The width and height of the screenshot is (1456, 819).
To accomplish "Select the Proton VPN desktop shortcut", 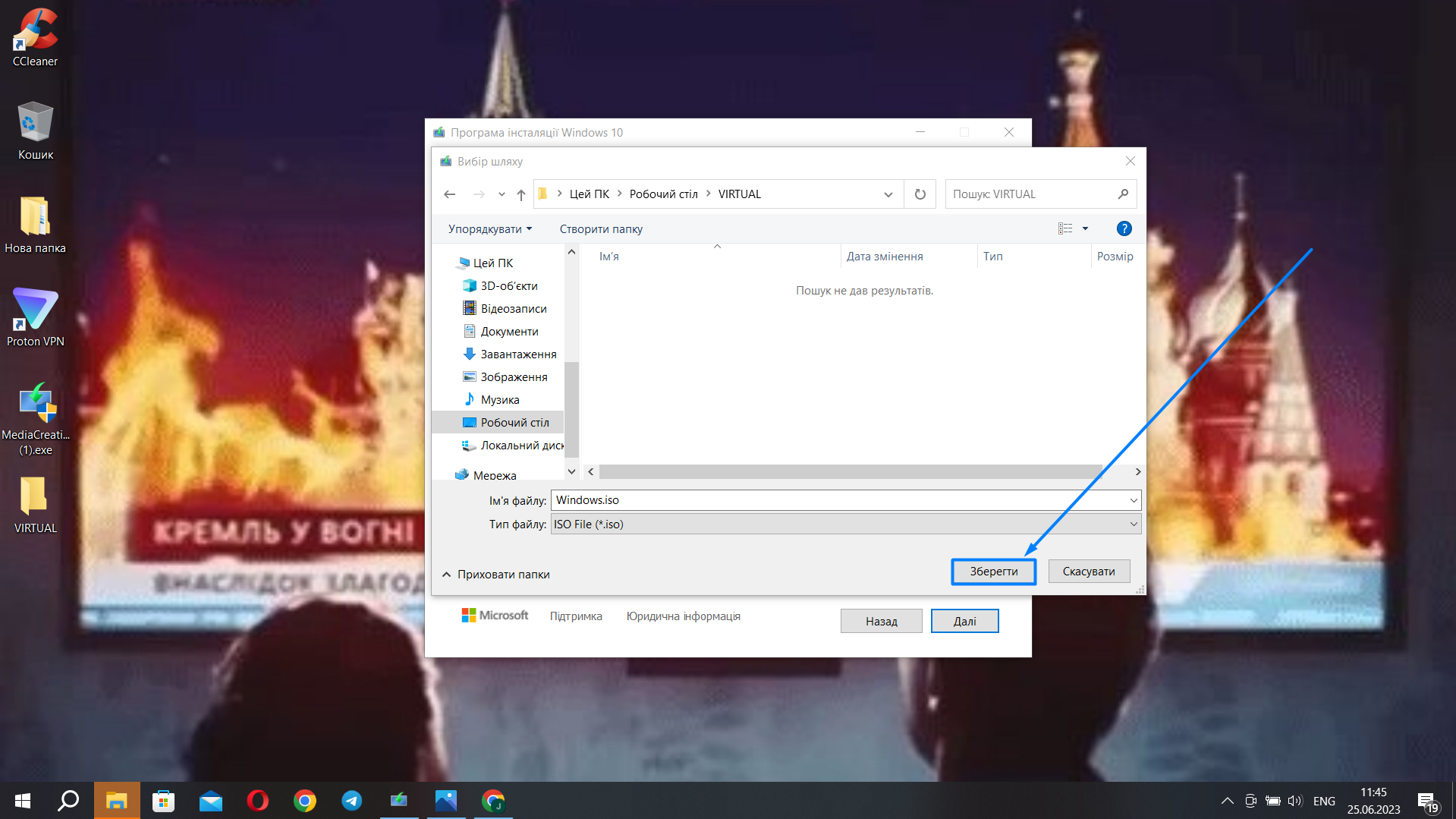I will click(35, 317).
